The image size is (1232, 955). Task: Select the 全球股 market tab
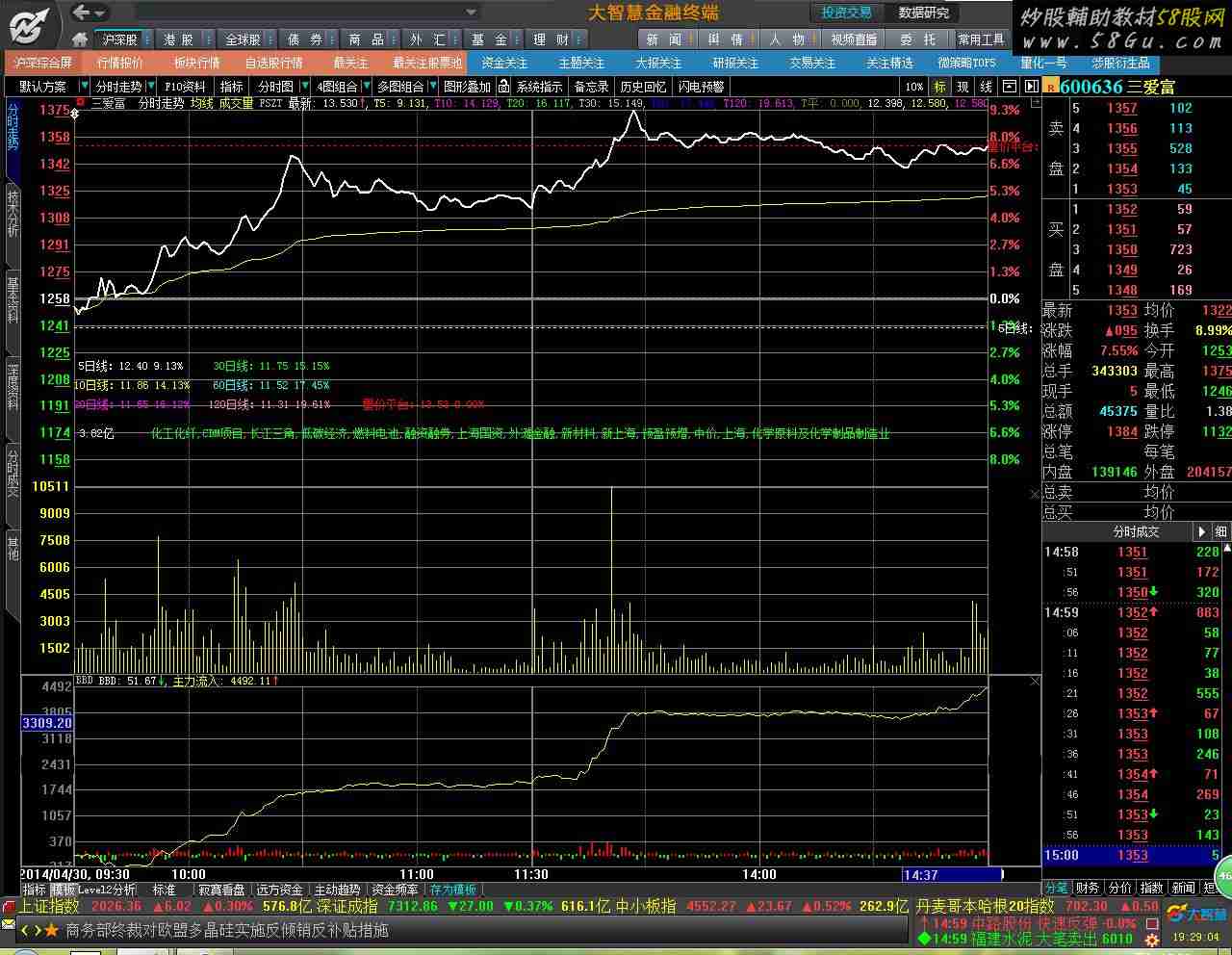[x=243, y=39]
